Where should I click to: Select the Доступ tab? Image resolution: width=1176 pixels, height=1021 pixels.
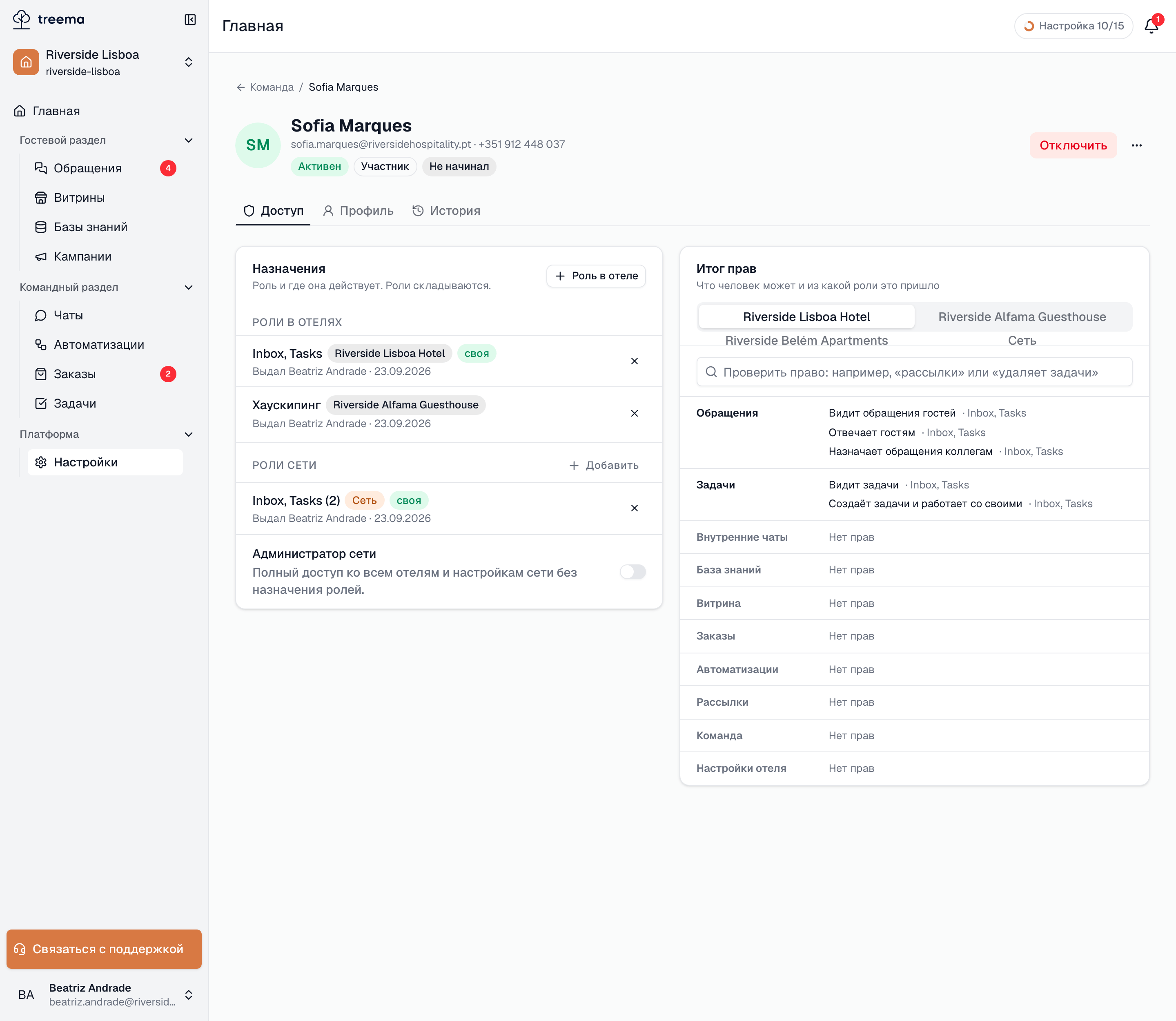pos(274,211)
